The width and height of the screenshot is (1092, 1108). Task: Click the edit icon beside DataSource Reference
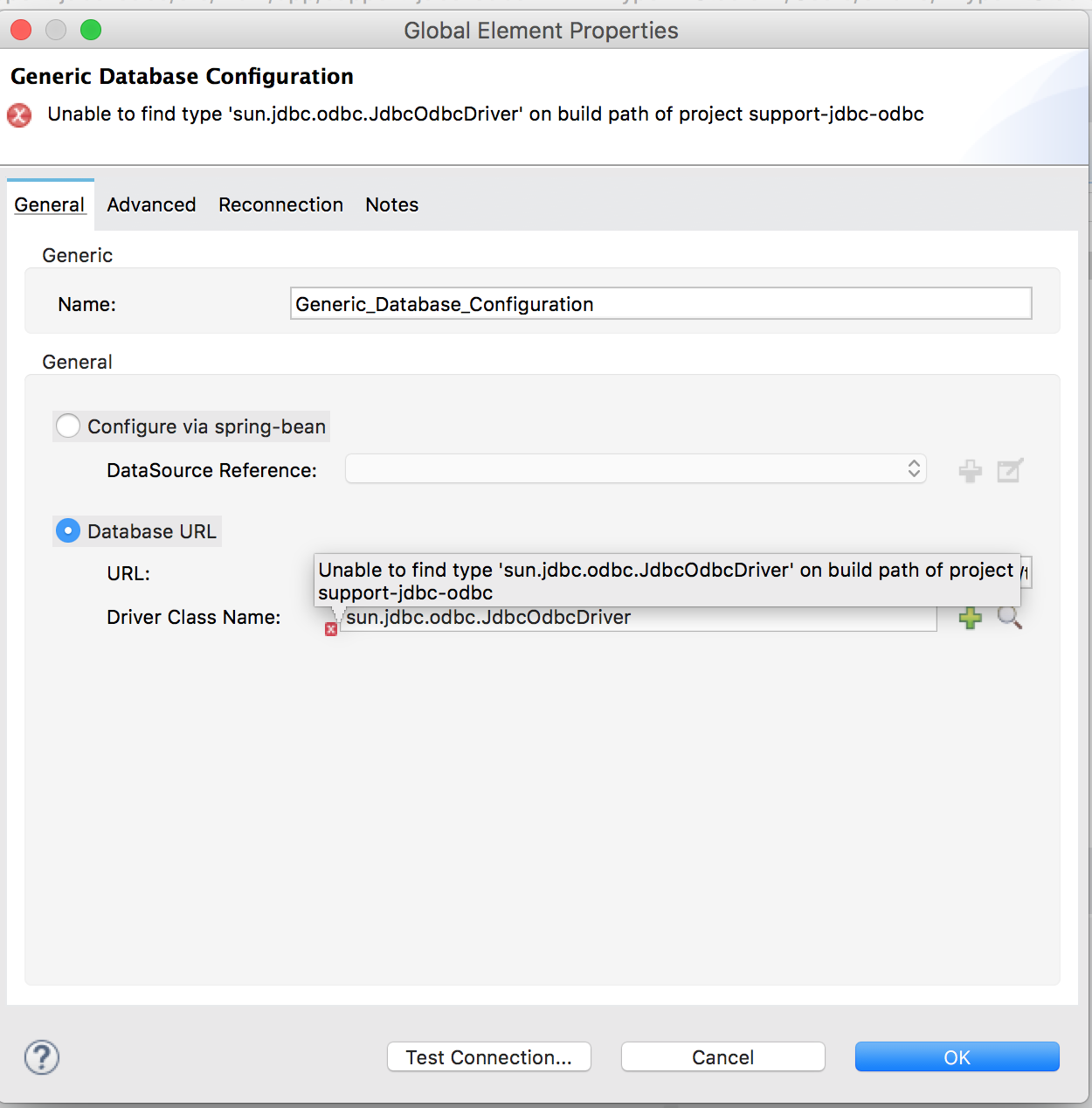(x=1010, y=471)
